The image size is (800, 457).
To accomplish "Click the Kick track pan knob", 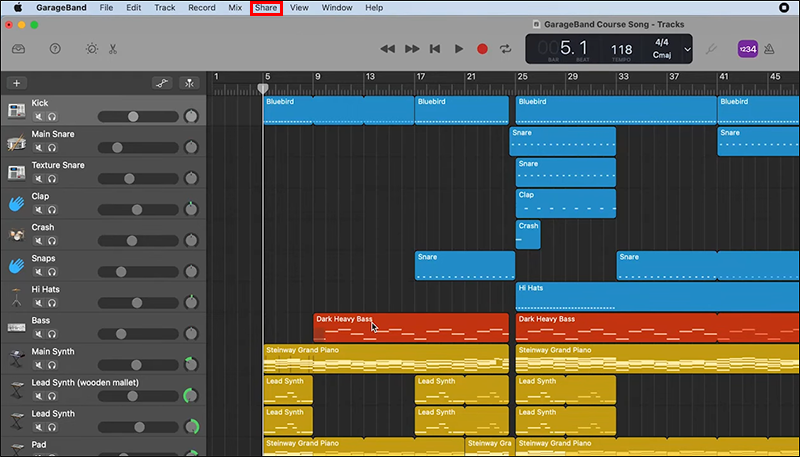I will coord(191,116).
